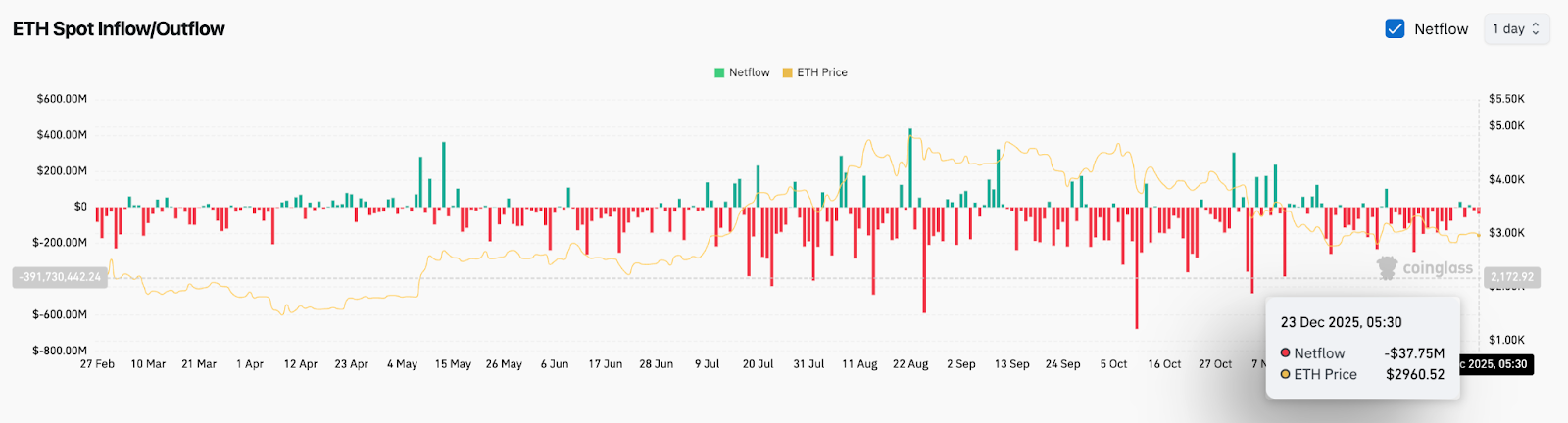The image size is (1568, 423).
Task: Click the red Netflow dot in tooltip
Action: [1285, 352]
